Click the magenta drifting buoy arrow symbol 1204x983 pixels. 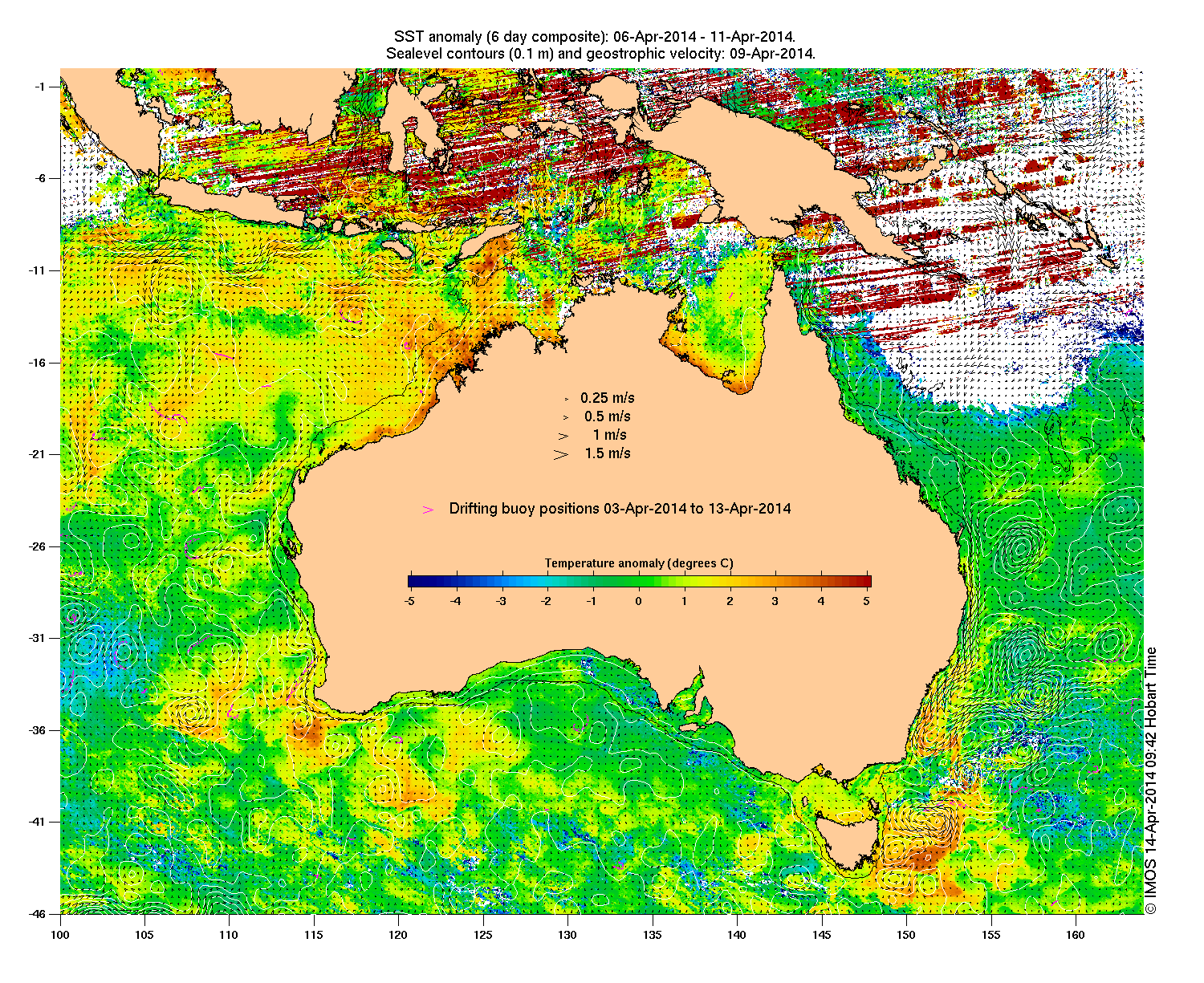pos(428,510)
